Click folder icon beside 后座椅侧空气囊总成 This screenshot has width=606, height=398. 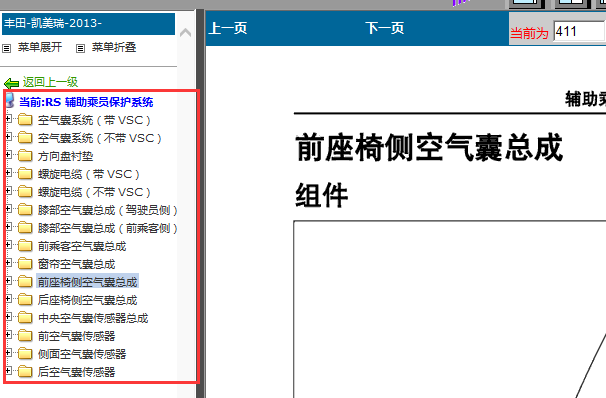[x=25, y=299]
